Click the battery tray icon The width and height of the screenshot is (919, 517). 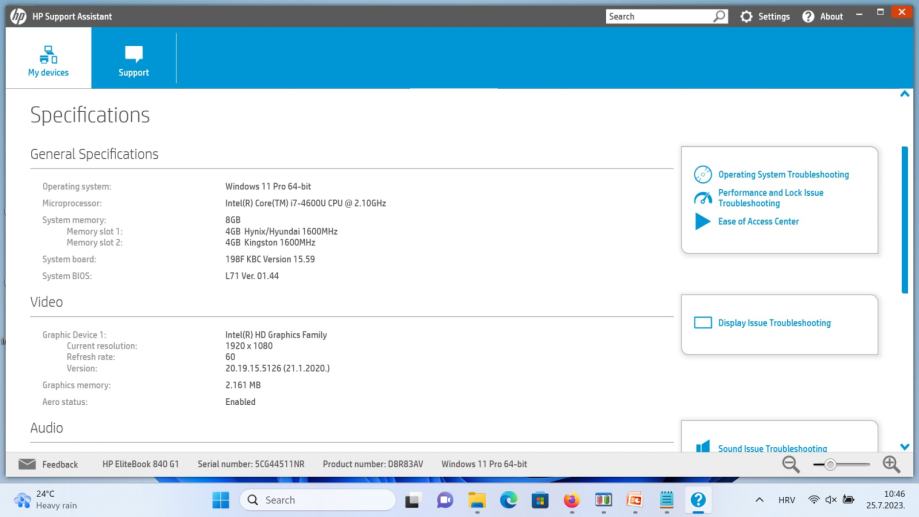[x=848, y=500]
